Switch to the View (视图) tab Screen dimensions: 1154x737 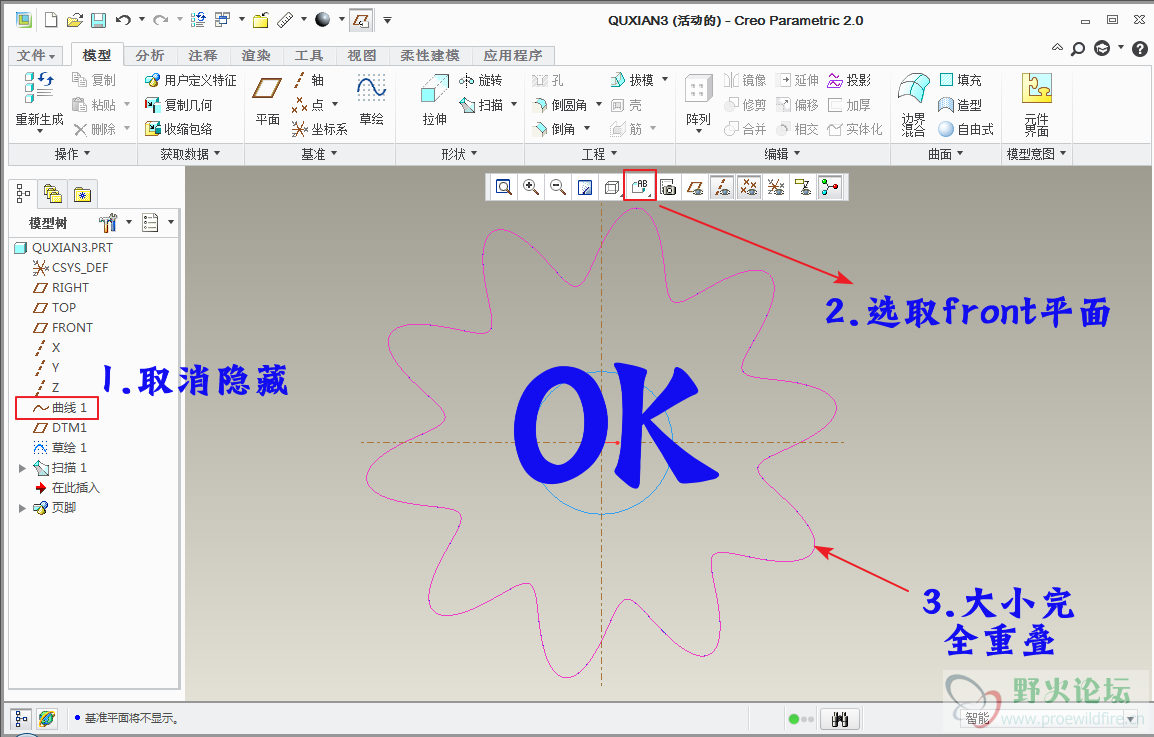[x=362, y=55]
